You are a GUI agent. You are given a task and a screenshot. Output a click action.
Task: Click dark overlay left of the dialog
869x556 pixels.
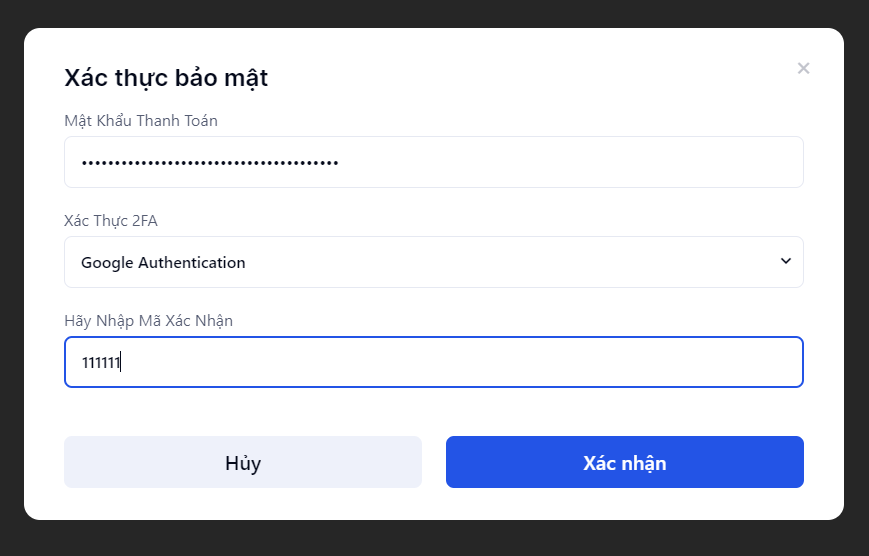click(11, 278)
